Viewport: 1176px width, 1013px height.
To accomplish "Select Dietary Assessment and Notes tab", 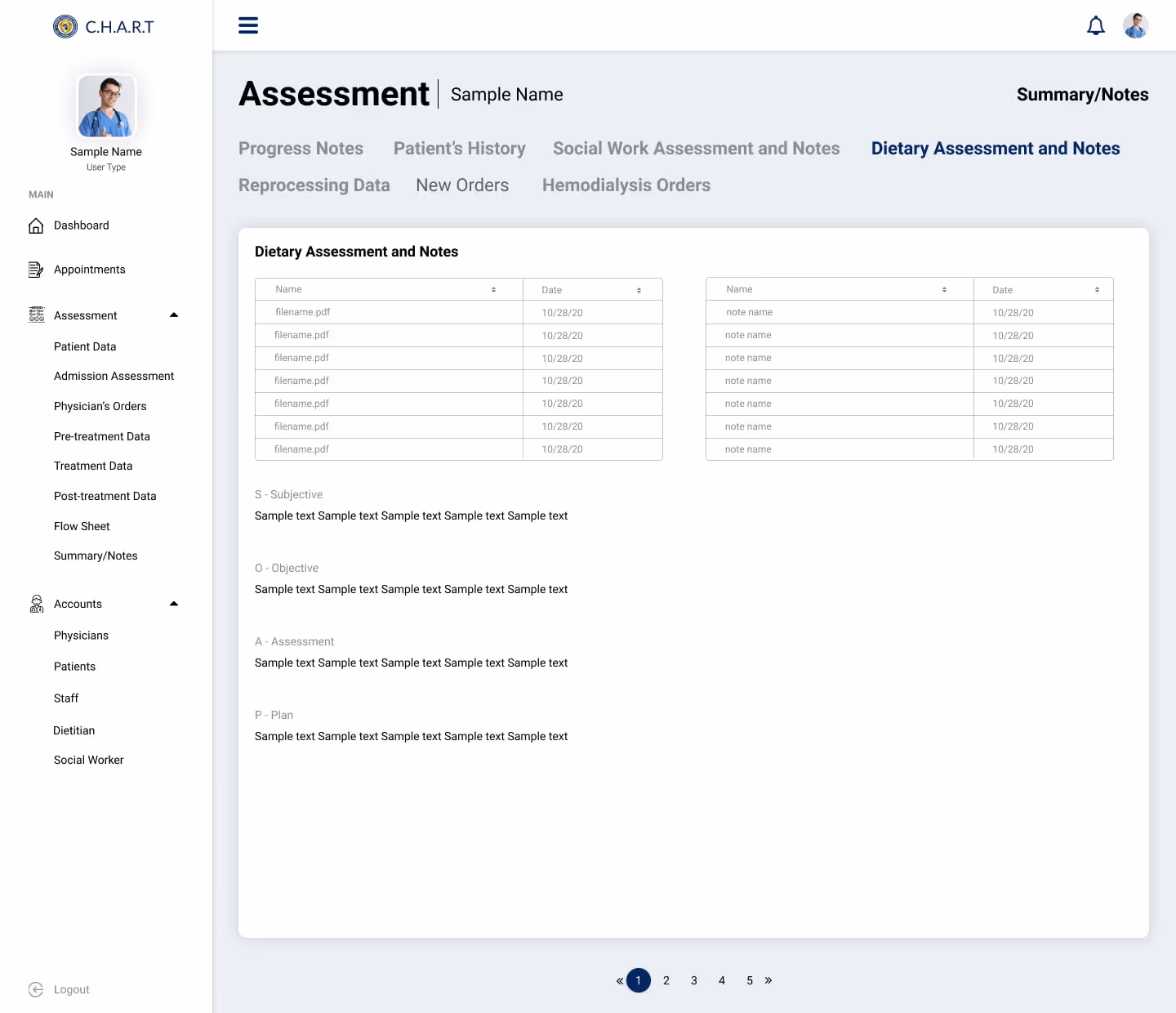I will (996, 149).
